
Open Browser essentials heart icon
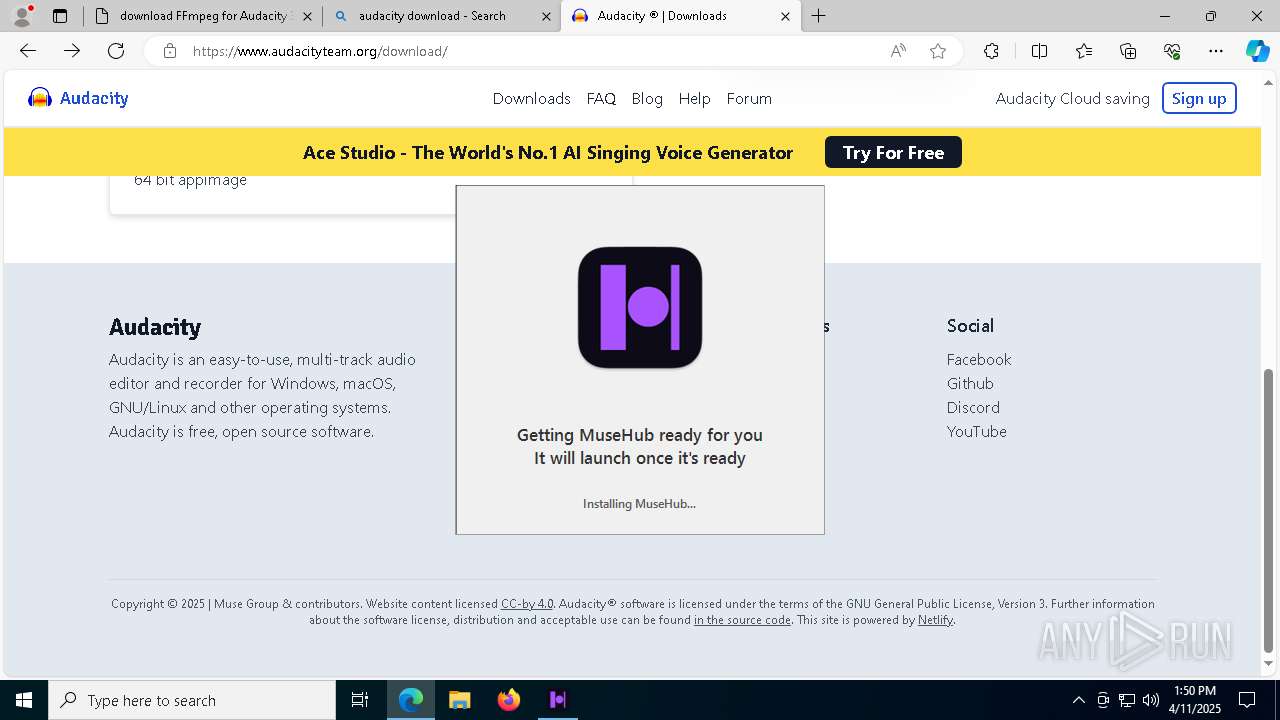1172,51
